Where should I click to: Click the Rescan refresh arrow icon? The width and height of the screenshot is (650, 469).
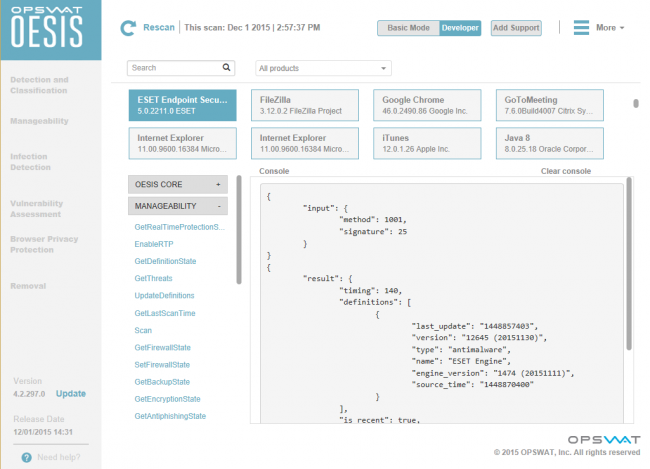coord(128,28)
